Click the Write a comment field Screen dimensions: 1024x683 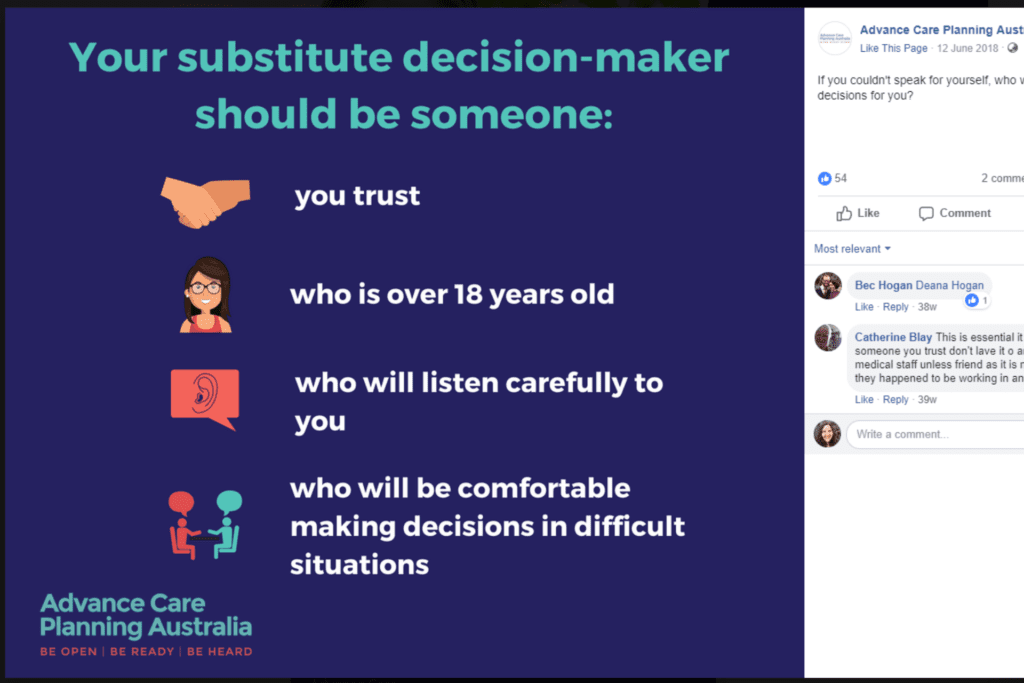pyautogui.click(x=935, y=434)
